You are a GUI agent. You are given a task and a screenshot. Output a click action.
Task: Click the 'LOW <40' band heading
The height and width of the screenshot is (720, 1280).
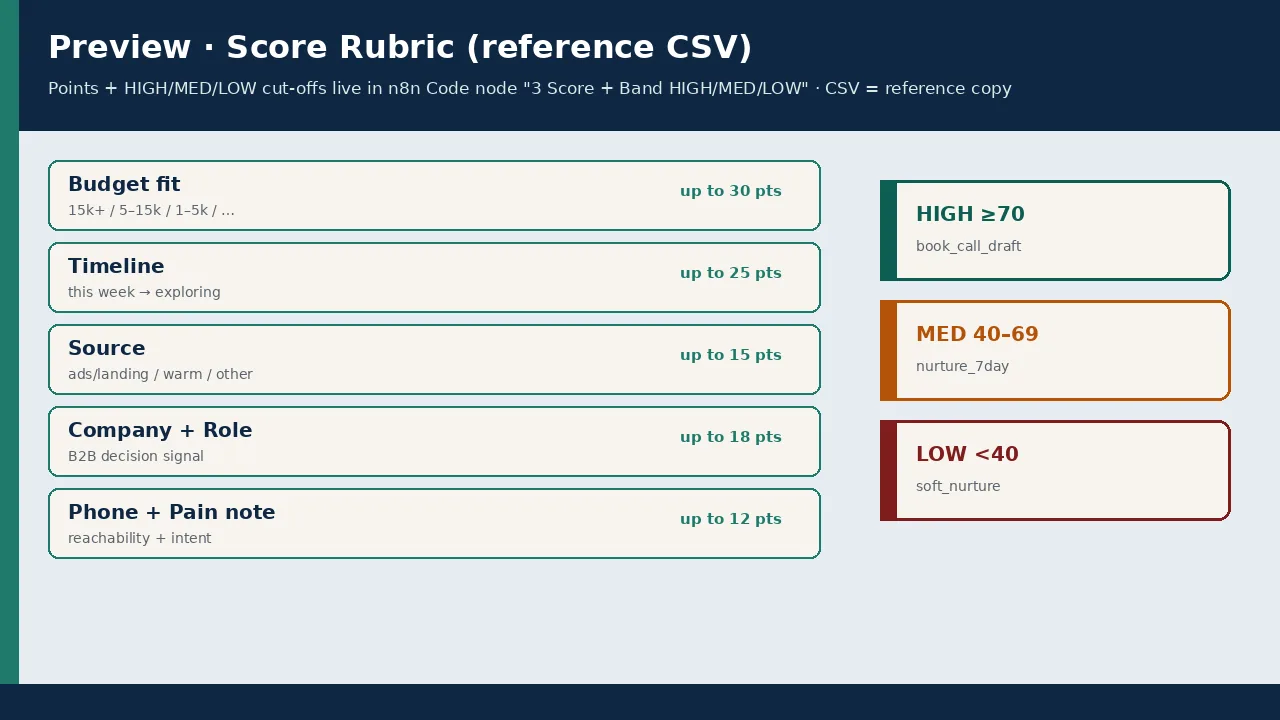click(967, 454)
